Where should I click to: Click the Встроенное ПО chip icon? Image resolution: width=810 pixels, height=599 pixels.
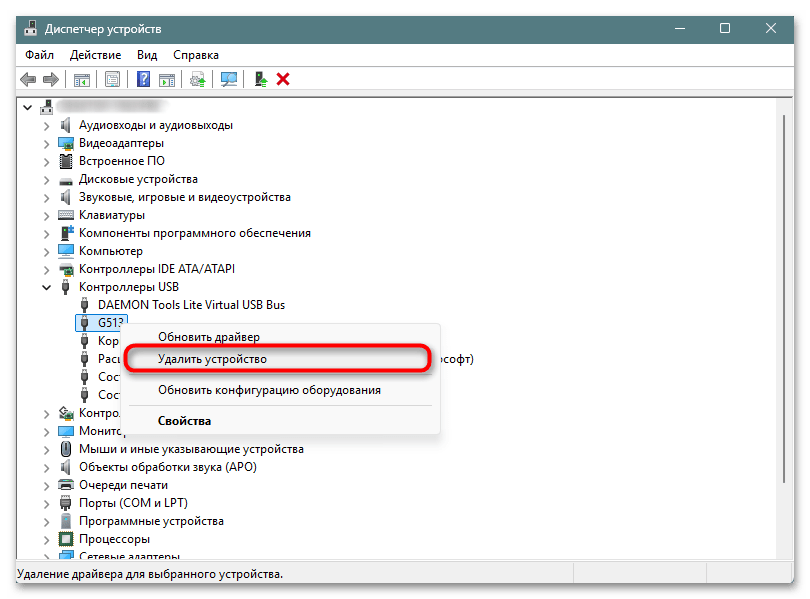pos(66,161)
